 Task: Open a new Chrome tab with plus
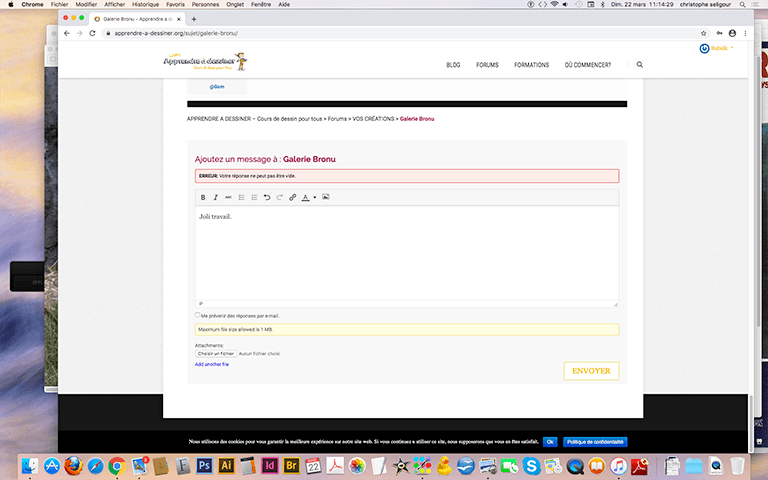point(194,19)
